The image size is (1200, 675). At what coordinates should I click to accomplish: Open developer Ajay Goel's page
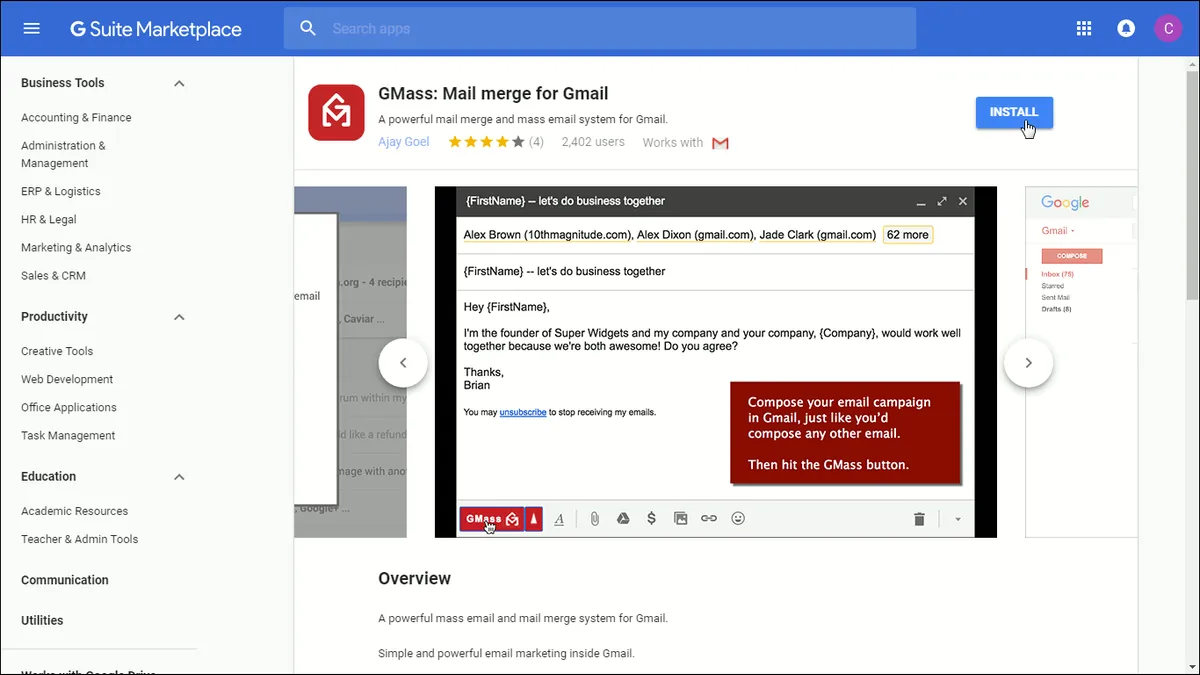(x=404, y=142)
